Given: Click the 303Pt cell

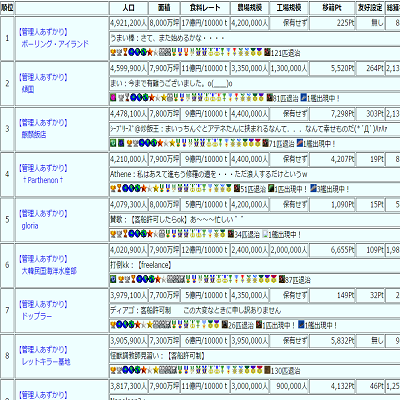Looking at the screenshot, I should (x=370, y=114).
